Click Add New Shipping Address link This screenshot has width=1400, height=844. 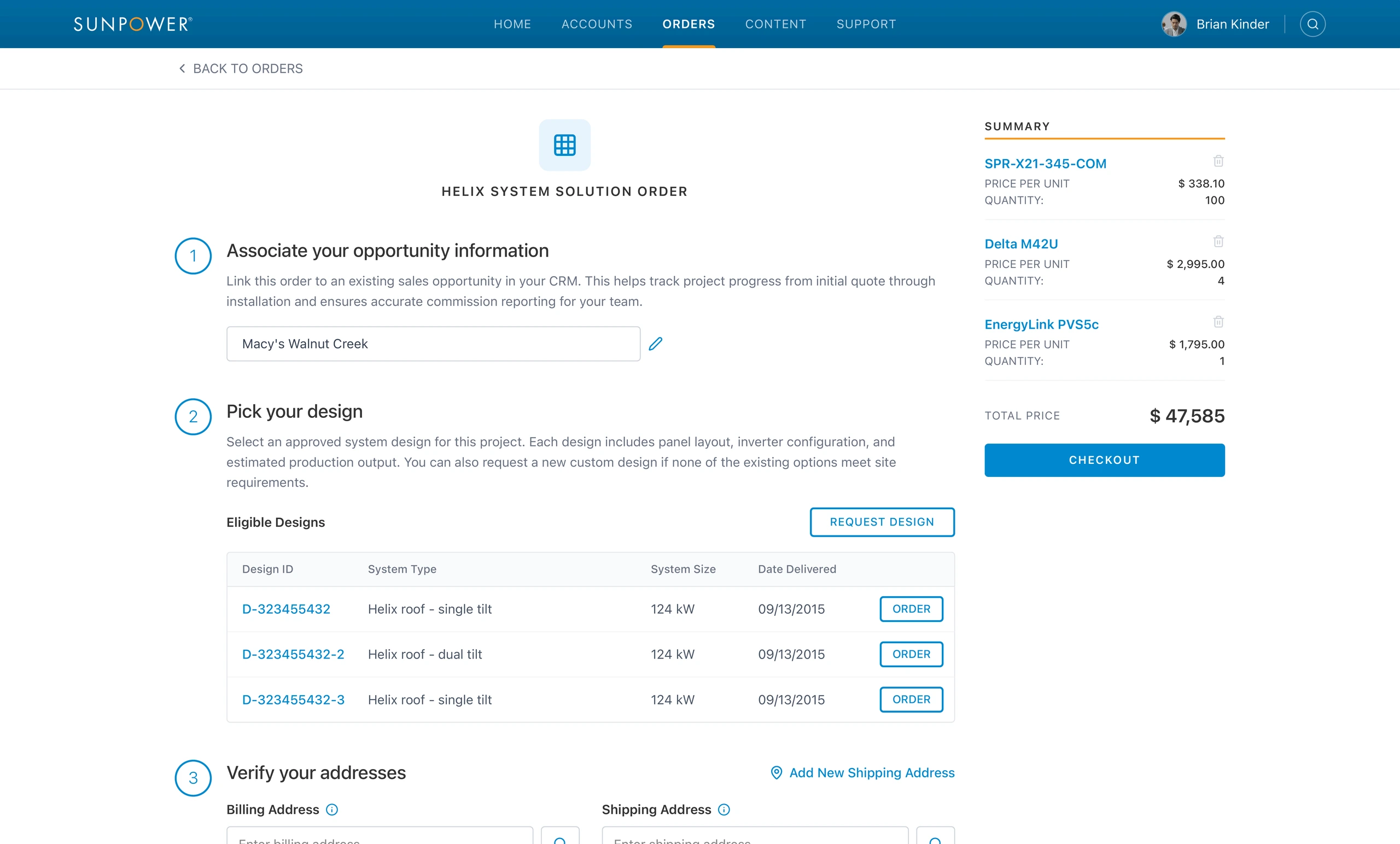(x=862, y=772)
